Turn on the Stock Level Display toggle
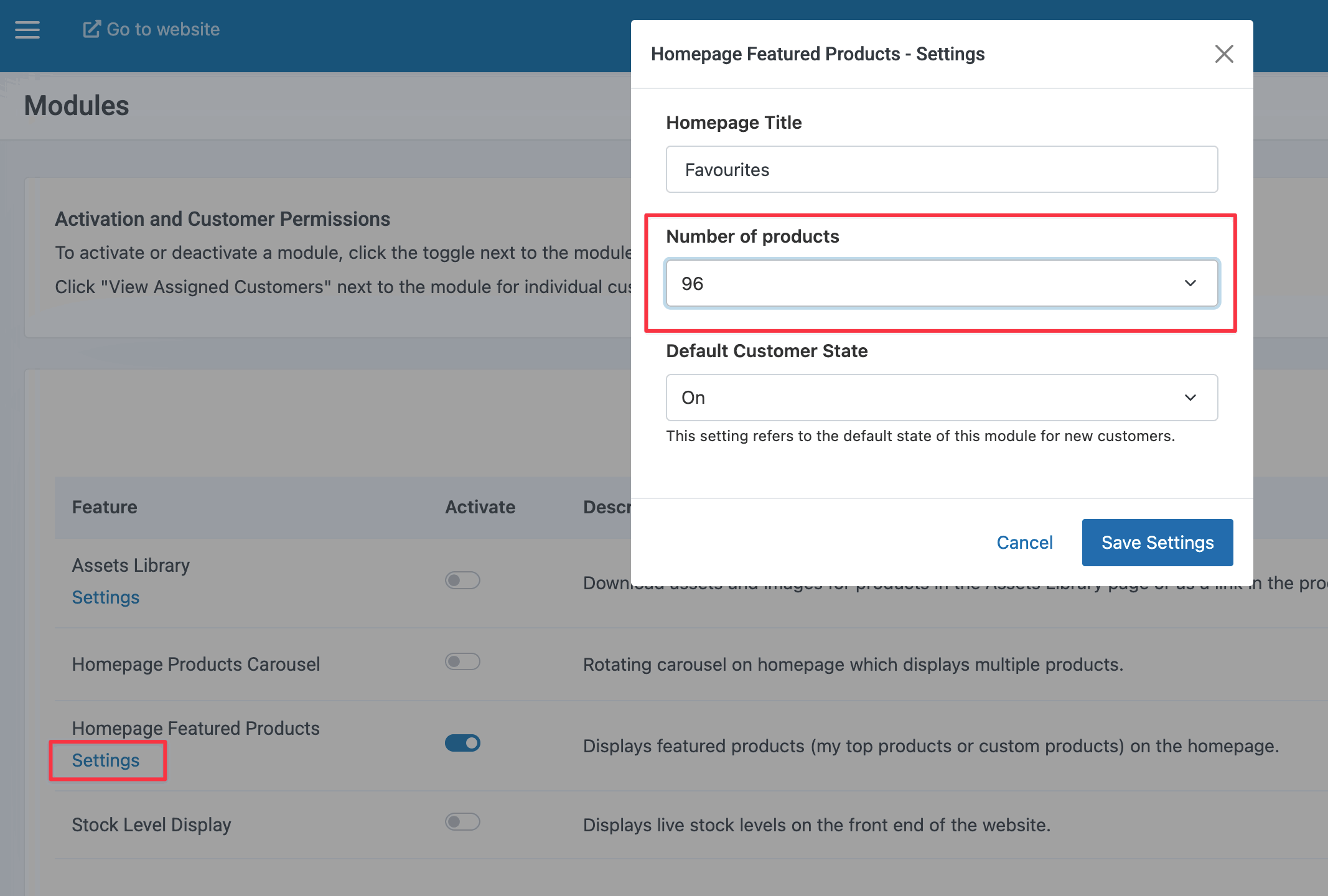The width and height of the screenshot is (1328, 896). point(462,822)
